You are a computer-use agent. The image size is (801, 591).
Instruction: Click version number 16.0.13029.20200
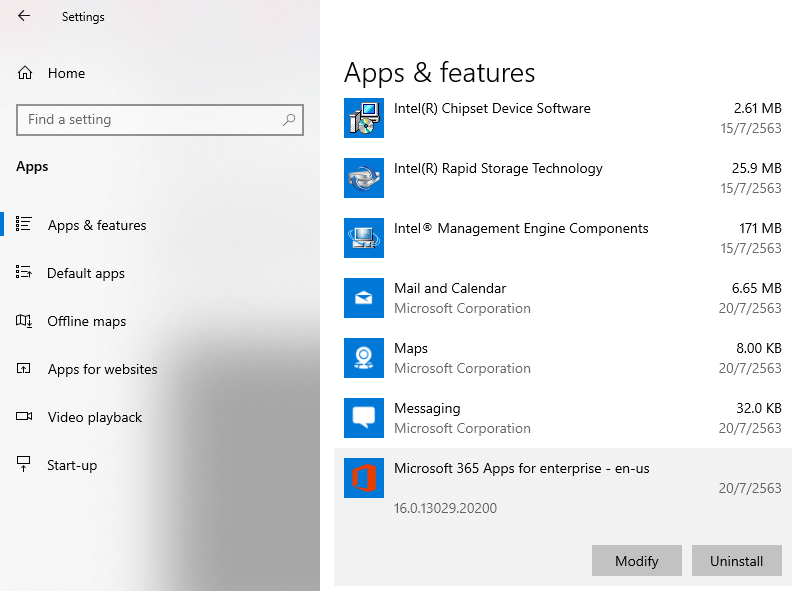click(x=445, y=508)
